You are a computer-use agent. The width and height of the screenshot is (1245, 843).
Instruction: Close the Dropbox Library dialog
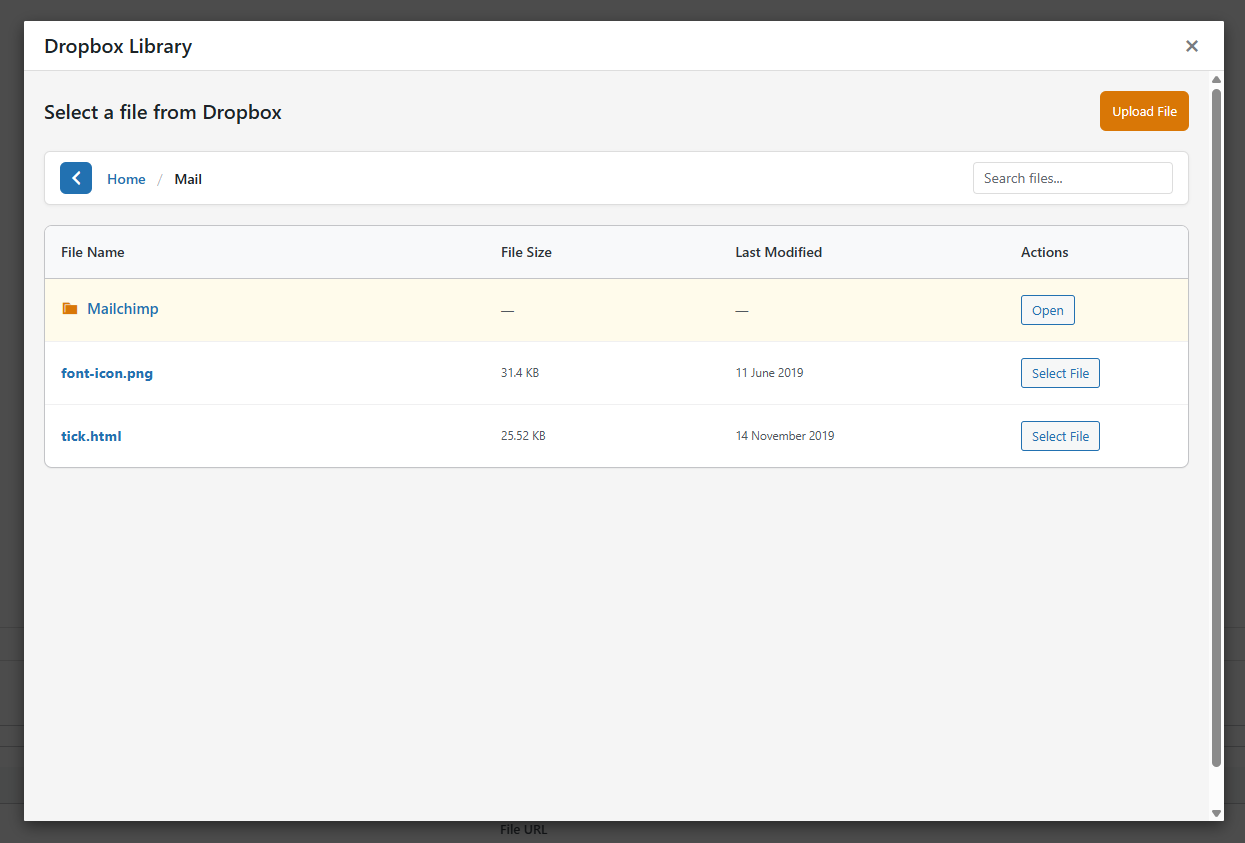1191,46
